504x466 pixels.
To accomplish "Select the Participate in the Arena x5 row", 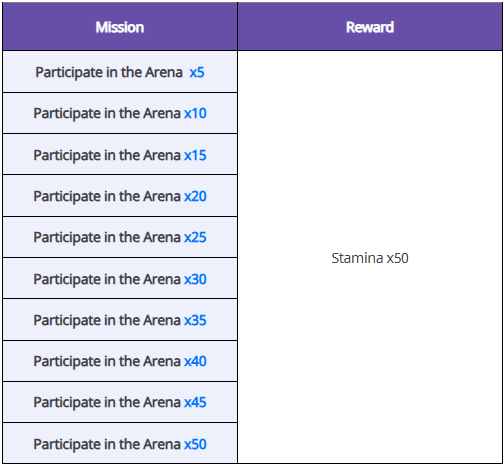I will click(x=120, y=72).
